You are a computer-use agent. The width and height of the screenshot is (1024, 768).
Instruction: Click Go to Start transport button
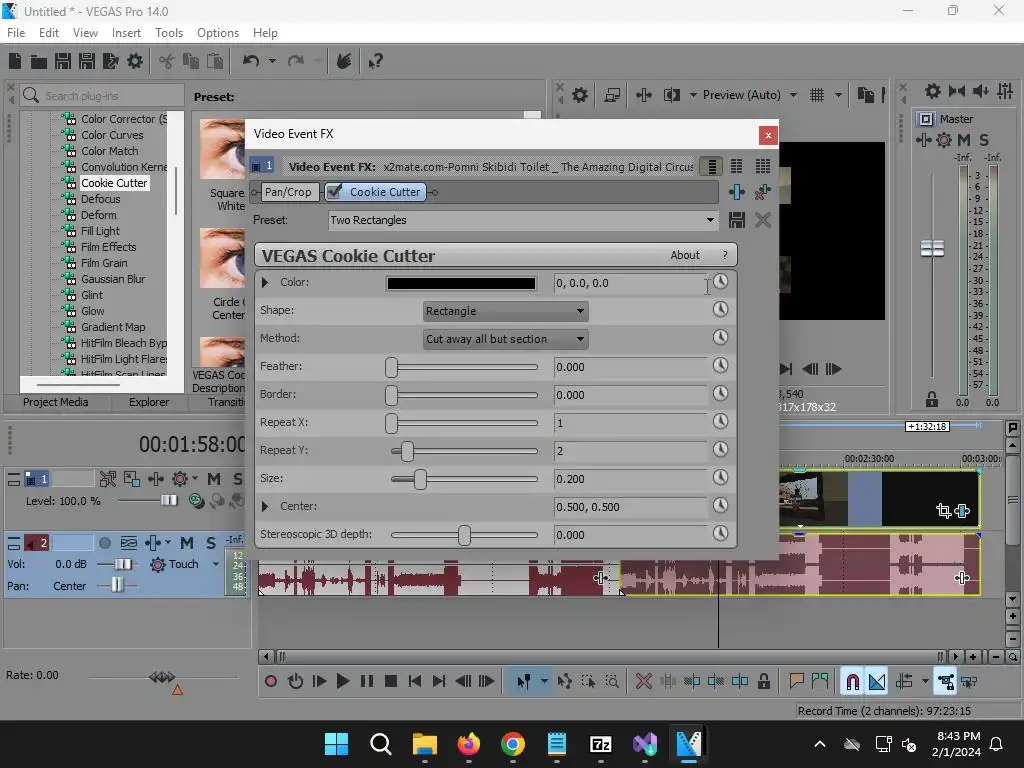pos(415,682)
